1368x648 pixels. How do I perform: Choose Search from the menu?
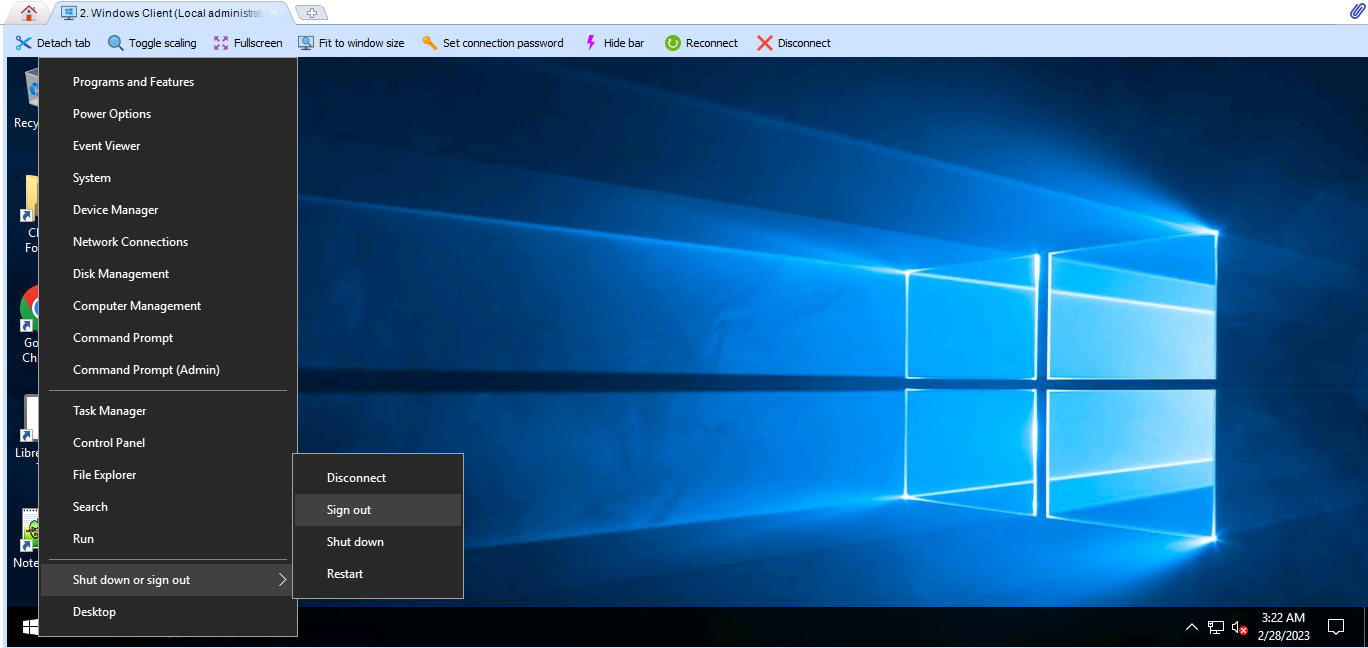[168, 507]
